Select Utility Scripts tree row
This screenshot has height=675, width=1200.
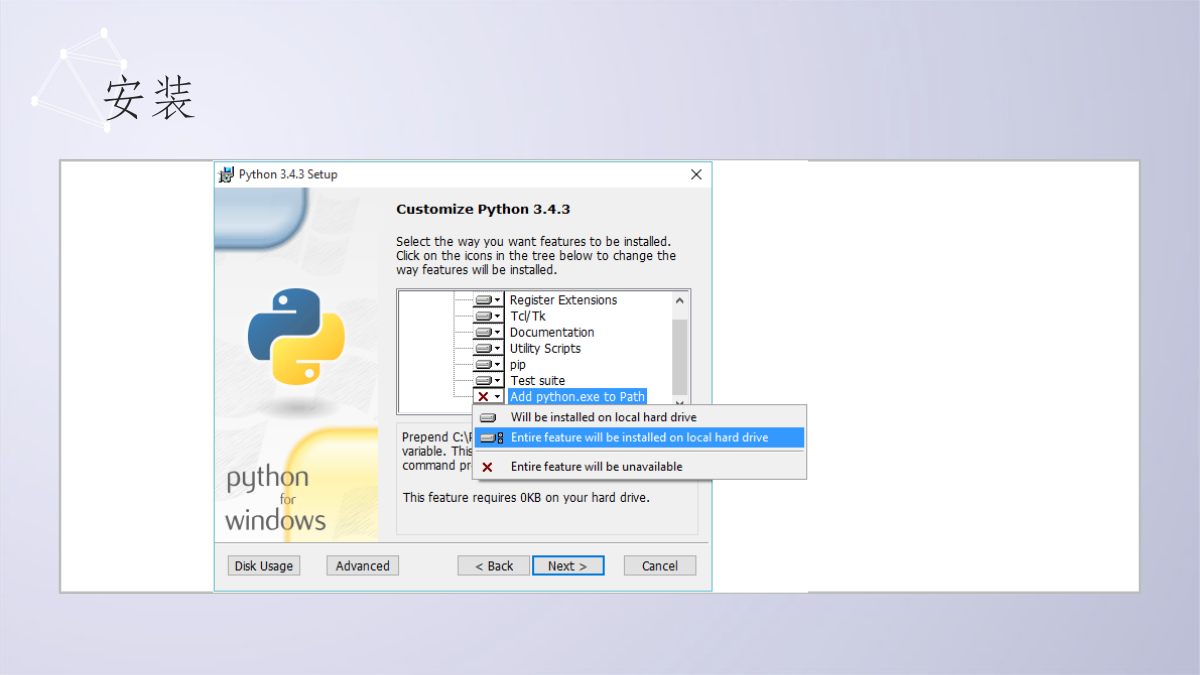tap(545, 348)
